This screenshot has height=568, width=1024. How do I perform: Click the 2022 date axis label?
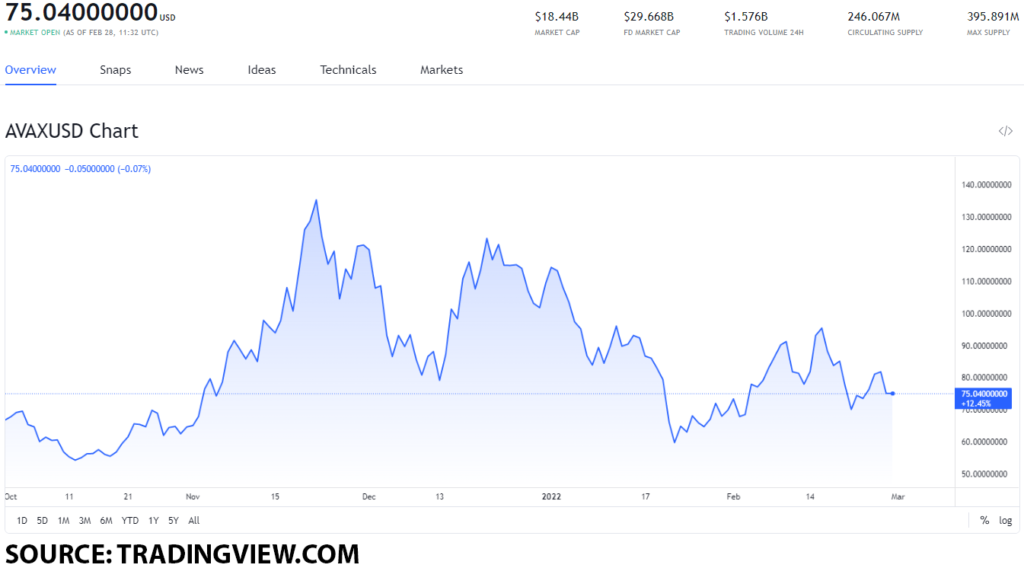(x=551, y=497)
